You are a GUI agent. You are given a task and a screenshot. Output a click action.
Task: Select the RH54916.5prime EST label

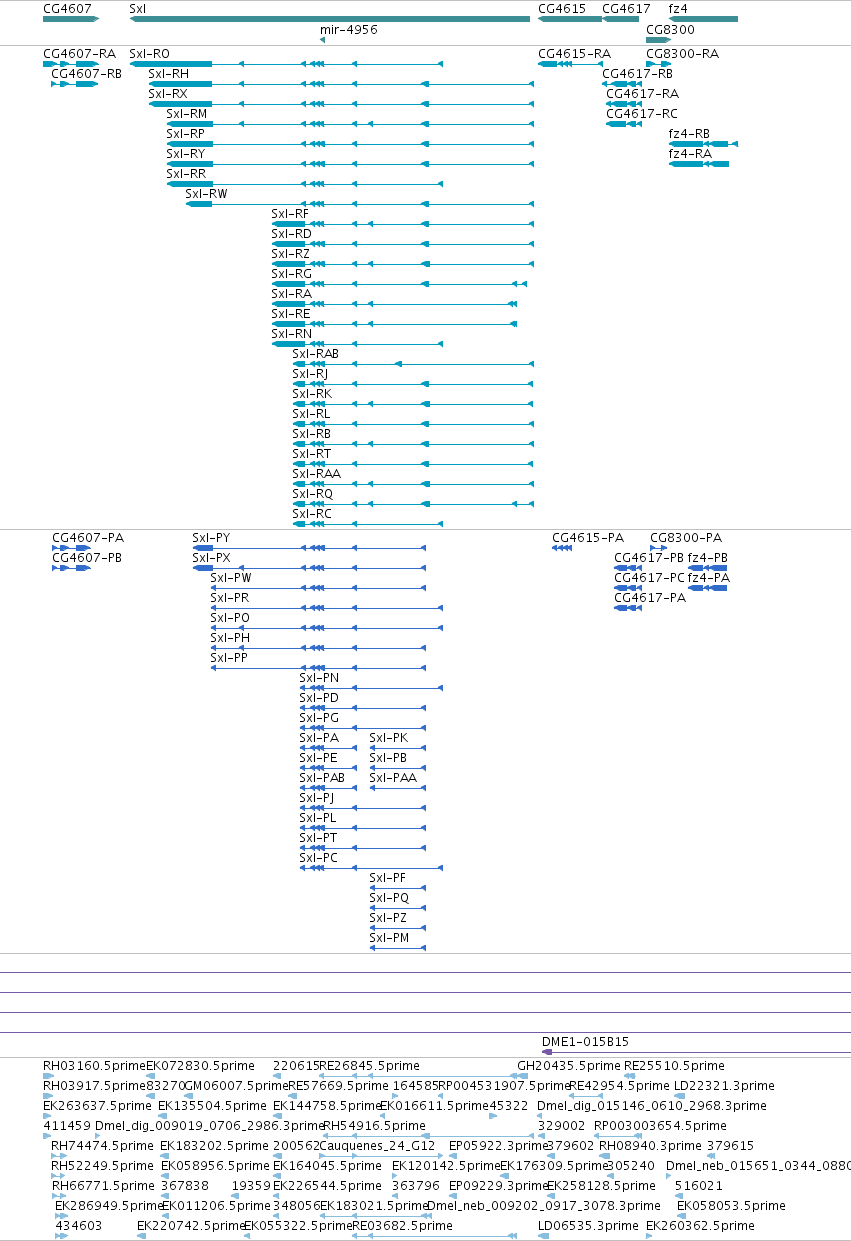point(374,1126)
